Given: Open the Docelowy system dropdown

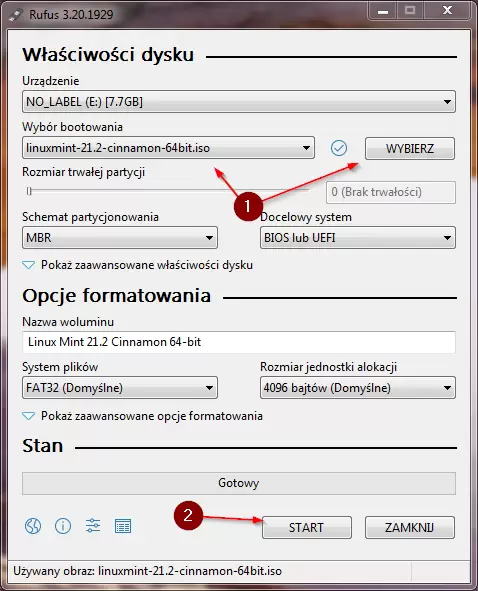Looking at the screenshot, I should click(x=358, y=238).
